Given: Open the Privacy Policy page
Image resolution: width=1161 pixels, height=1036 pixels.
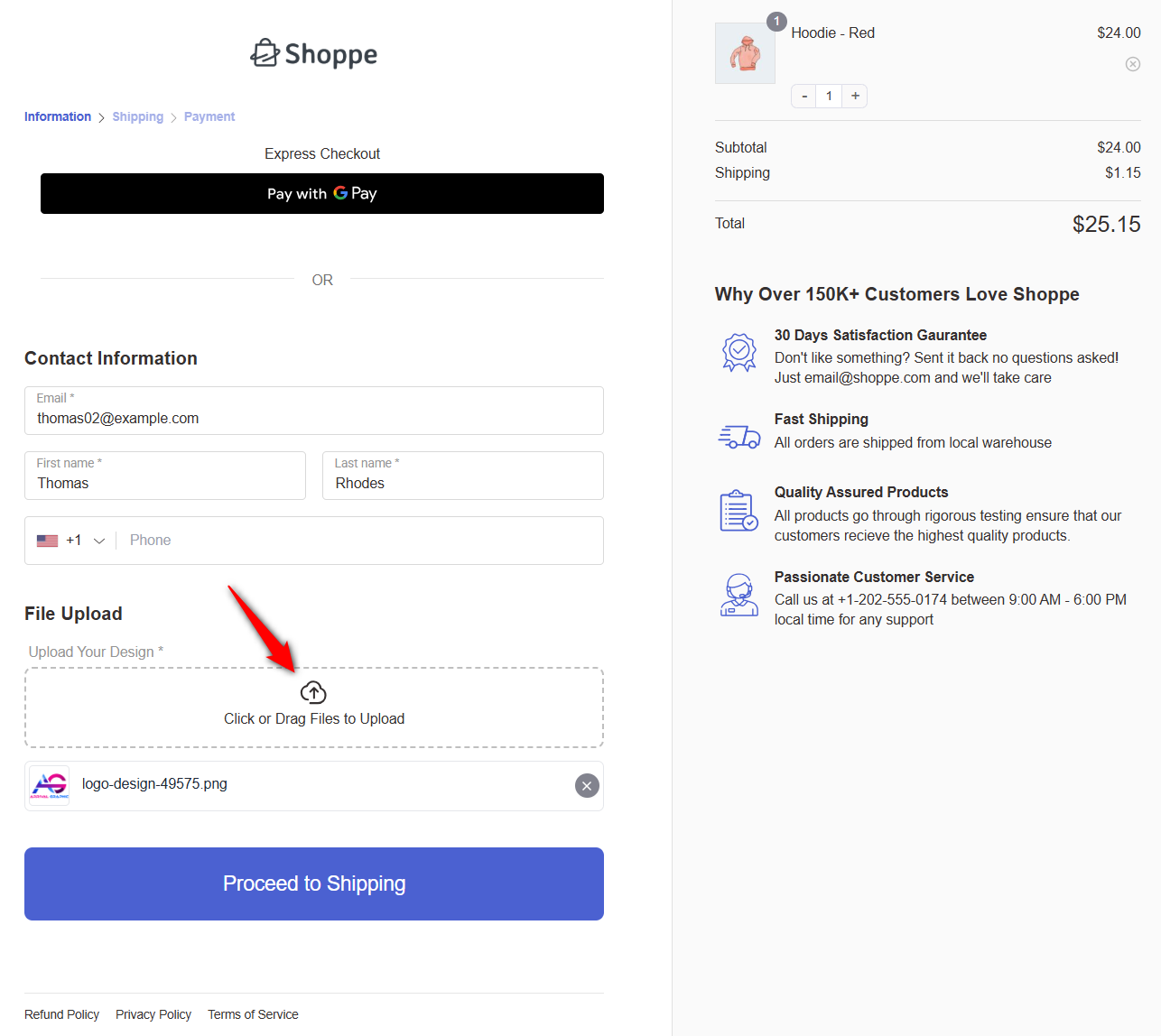Looking at the screenshot, I should tap(153, 1013).
